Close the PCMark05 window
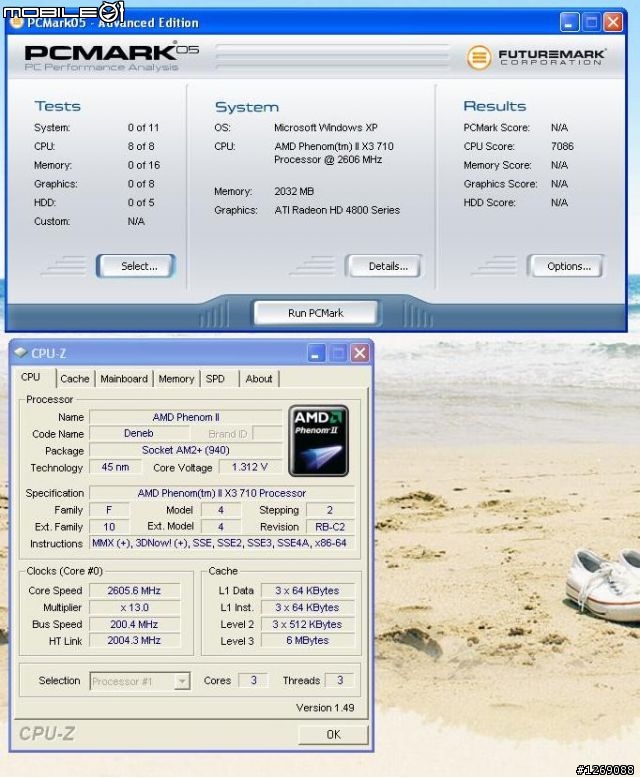 coord(613,22)
